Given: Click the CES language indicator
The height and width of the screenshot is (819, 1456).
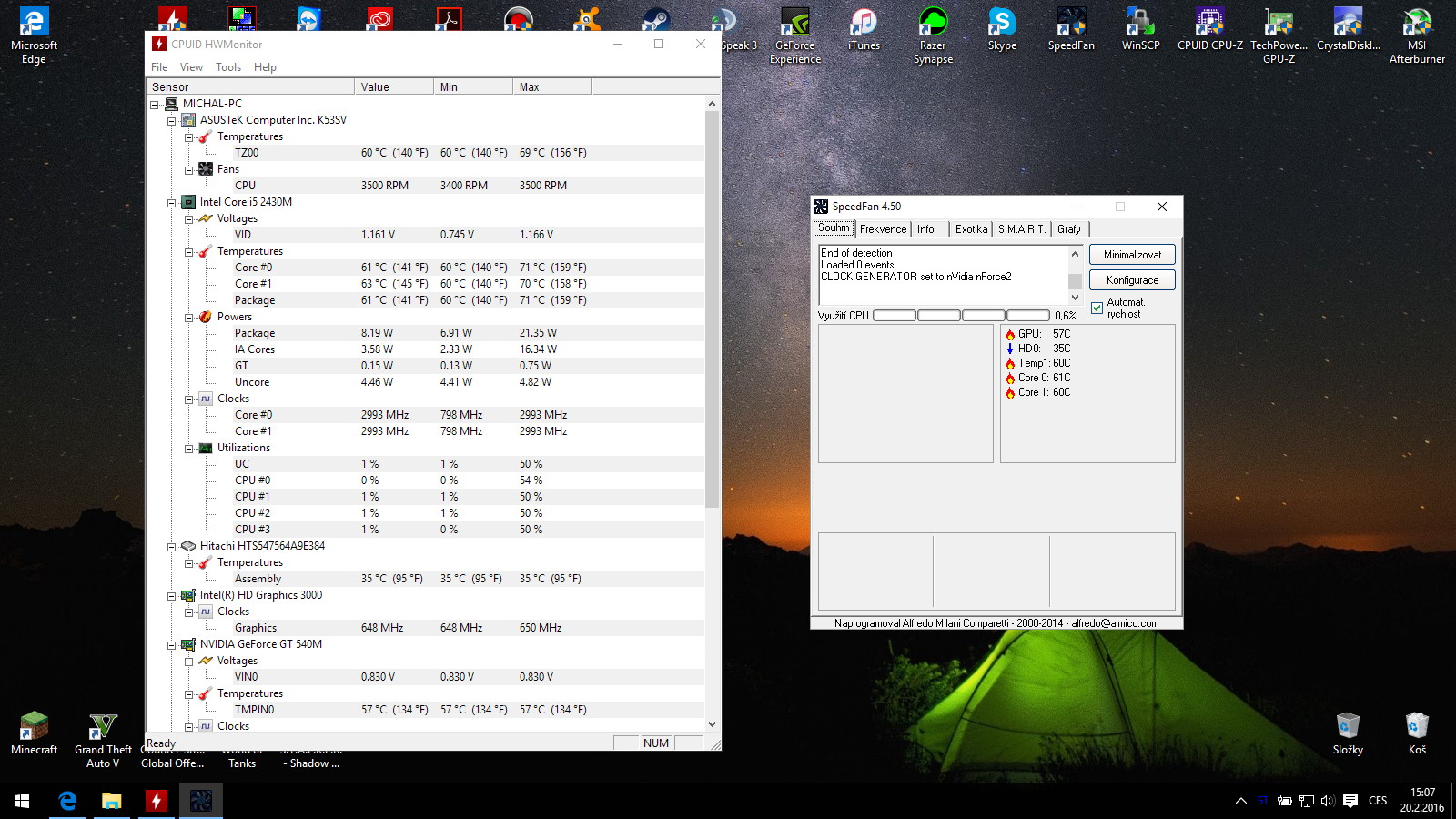Looking at the screenshot, I should click(x=1378, y=801).
